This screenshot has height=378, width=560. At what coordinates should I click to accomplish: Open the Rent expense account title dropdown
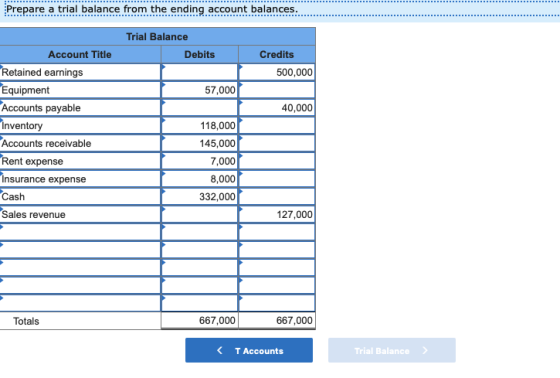click(x=80, y=161)
